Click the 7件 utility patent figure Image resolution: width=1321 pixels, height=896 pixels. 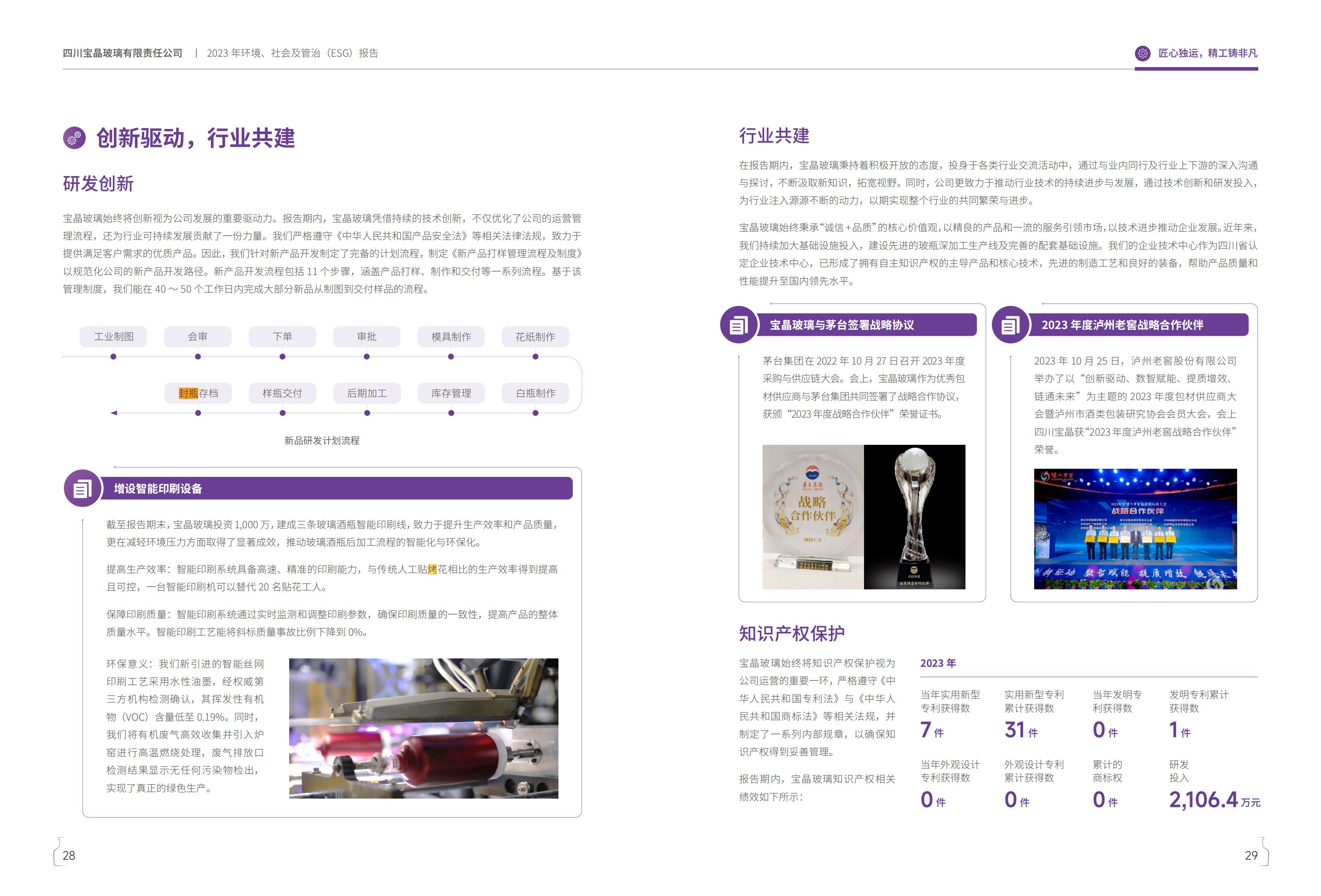pyautogui.click(x=932, y=729)
